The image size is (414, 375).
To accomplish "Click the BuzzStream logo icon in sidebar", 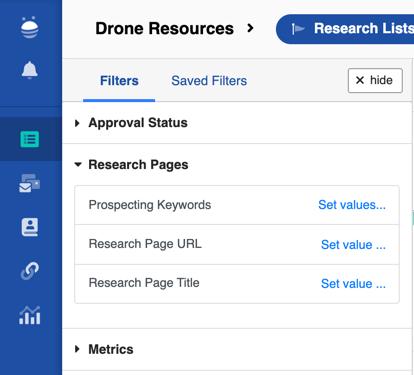I will tap(30, 27).
